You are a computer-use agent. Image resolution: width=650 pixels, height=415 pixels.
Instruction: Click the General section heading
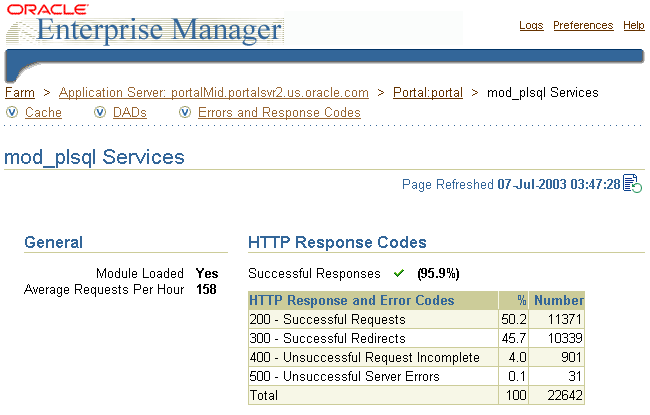click(53, 242)
